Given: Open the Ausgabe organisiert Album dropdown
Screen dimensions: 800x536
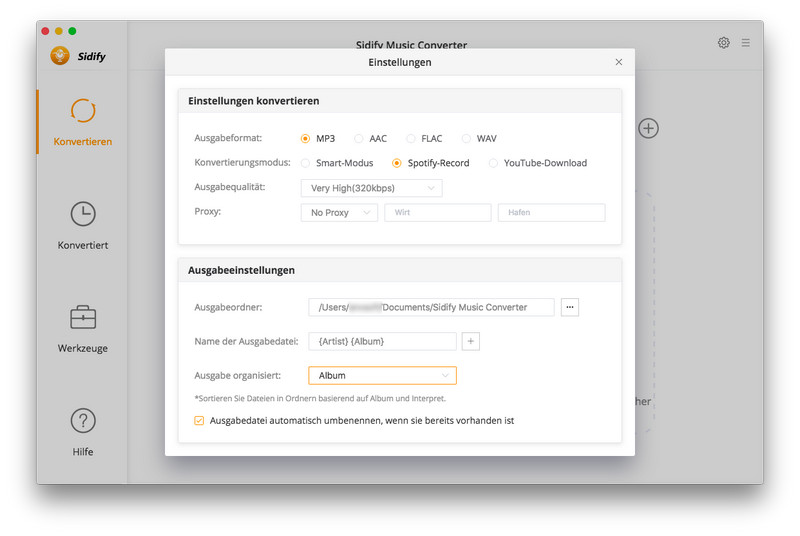Looking at the screenshot, I should click(382, 375).
